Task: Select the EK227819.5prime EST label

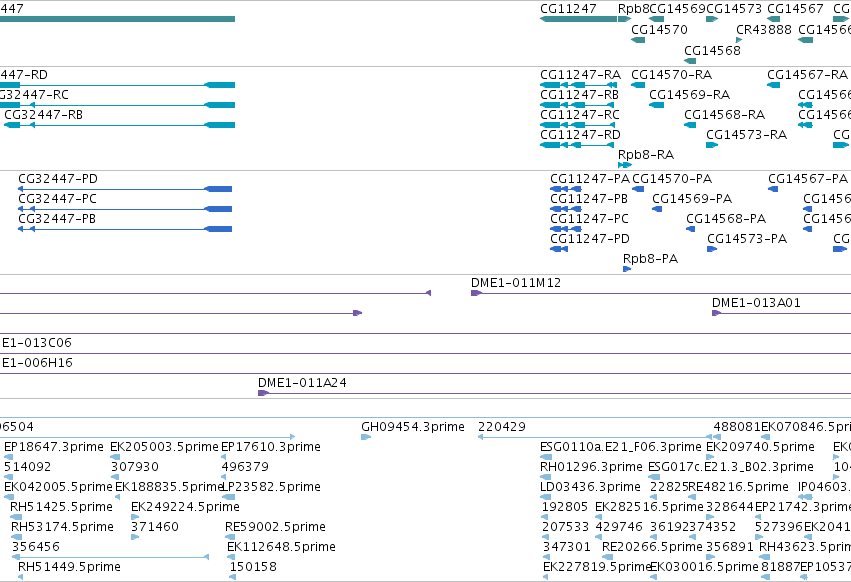Action: coord(597,567)
